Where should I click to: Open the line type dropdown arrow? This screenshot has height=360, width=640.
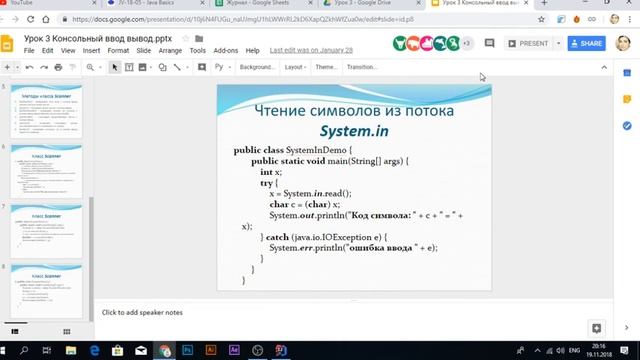click(187, 67)
